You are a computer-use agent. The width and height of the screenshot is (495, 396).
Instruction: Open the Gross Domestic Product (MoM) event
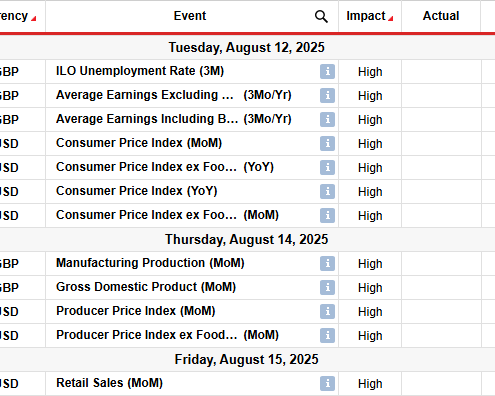coord(146,287)
